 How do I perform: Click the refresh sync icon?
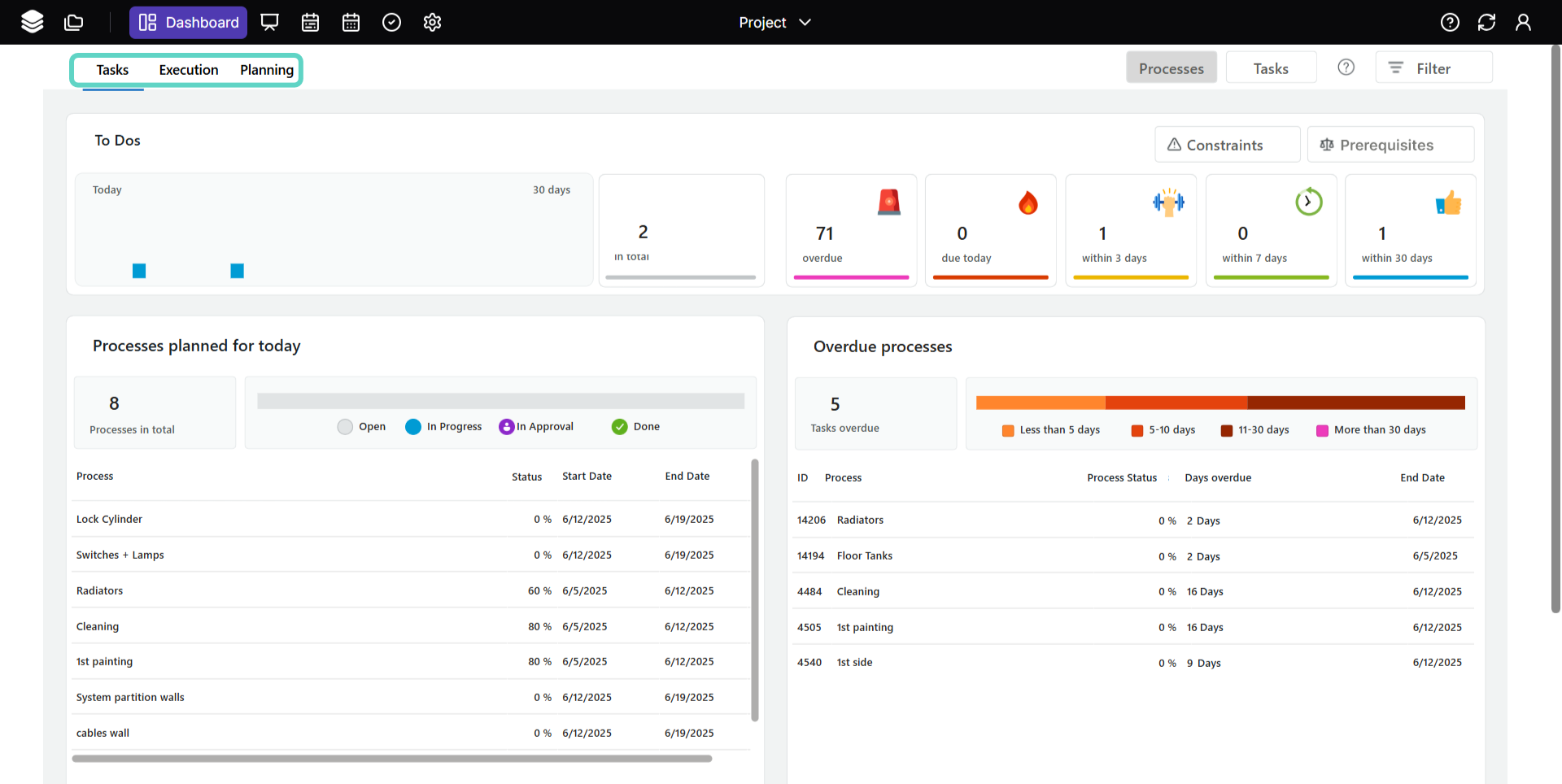tap(1486, 22)
